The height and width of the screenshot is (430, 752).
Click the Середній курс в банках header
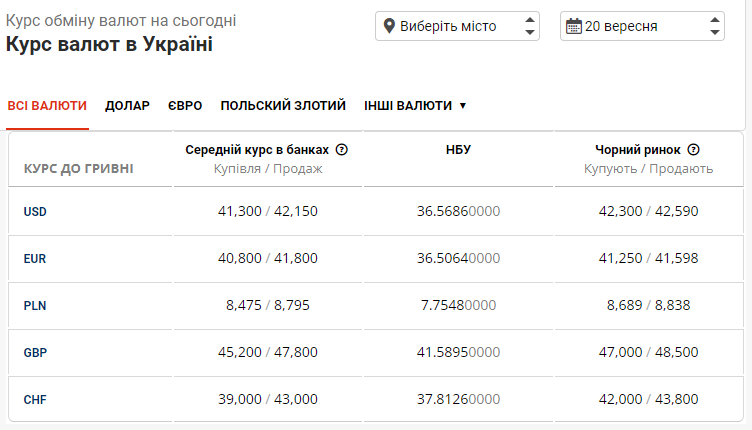click(x=257, y=150)
